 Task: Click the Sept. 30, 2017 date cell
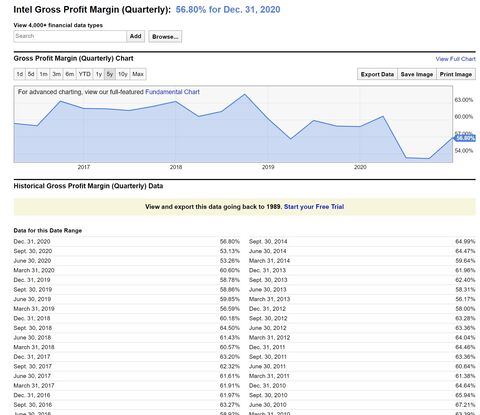coord(33,367)
